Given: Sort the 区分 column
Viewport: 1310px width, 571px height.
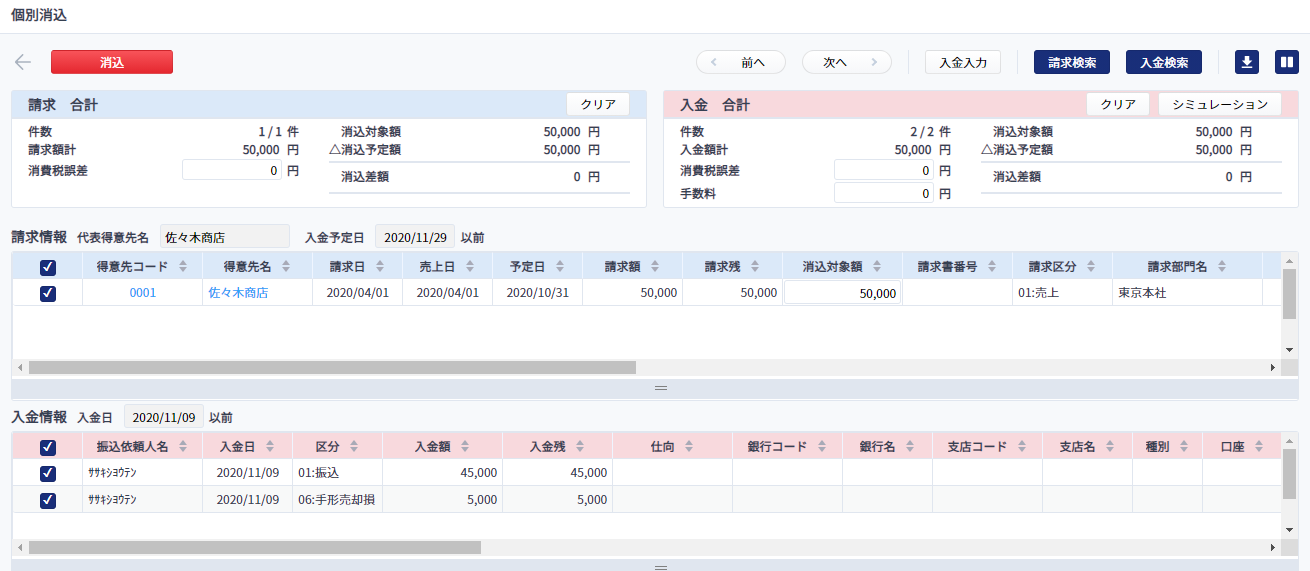Looking at the screenshot, I should [354, 447].
